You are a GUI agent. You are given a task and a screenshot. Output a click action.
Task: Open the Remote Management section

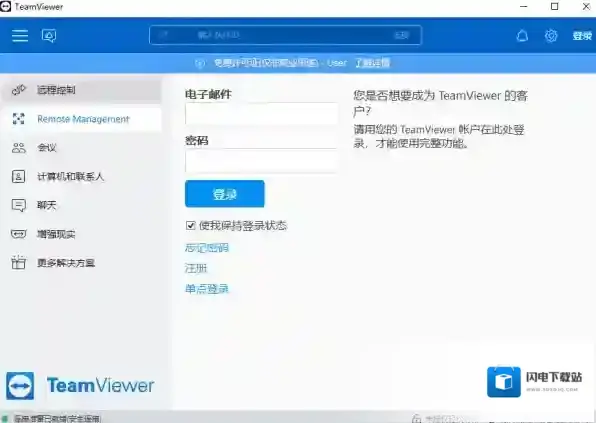81,119
